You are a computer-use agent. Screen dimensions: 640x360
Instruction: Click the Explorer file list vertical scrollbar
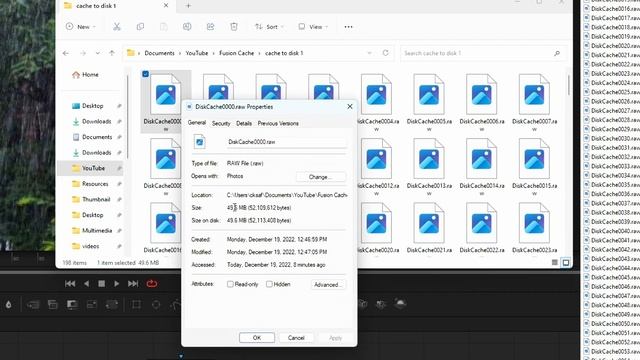pyautogui.click(x=569, y=86)
